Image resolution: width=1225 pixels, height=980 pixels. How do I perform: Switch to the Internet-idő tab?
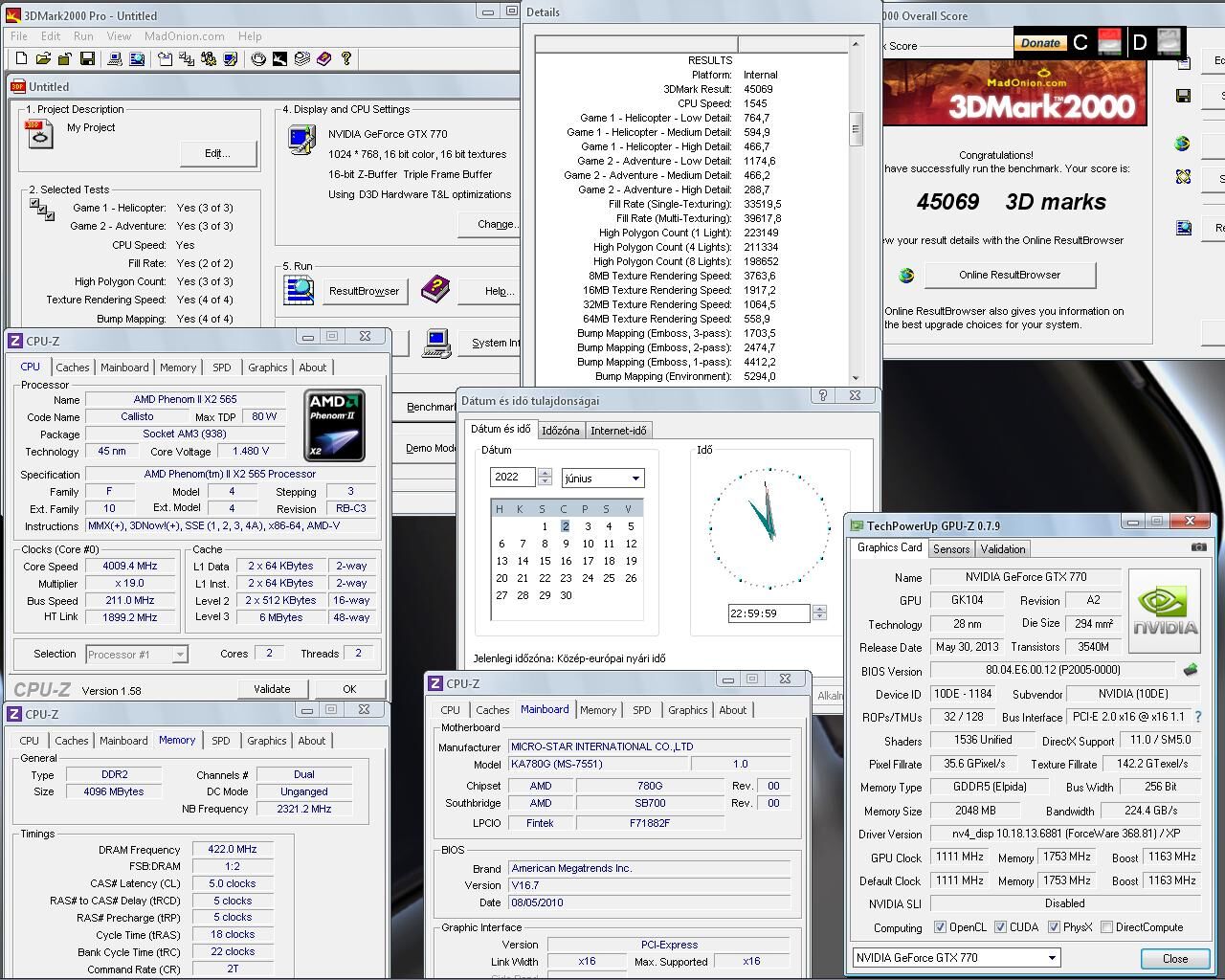point(618,431)
